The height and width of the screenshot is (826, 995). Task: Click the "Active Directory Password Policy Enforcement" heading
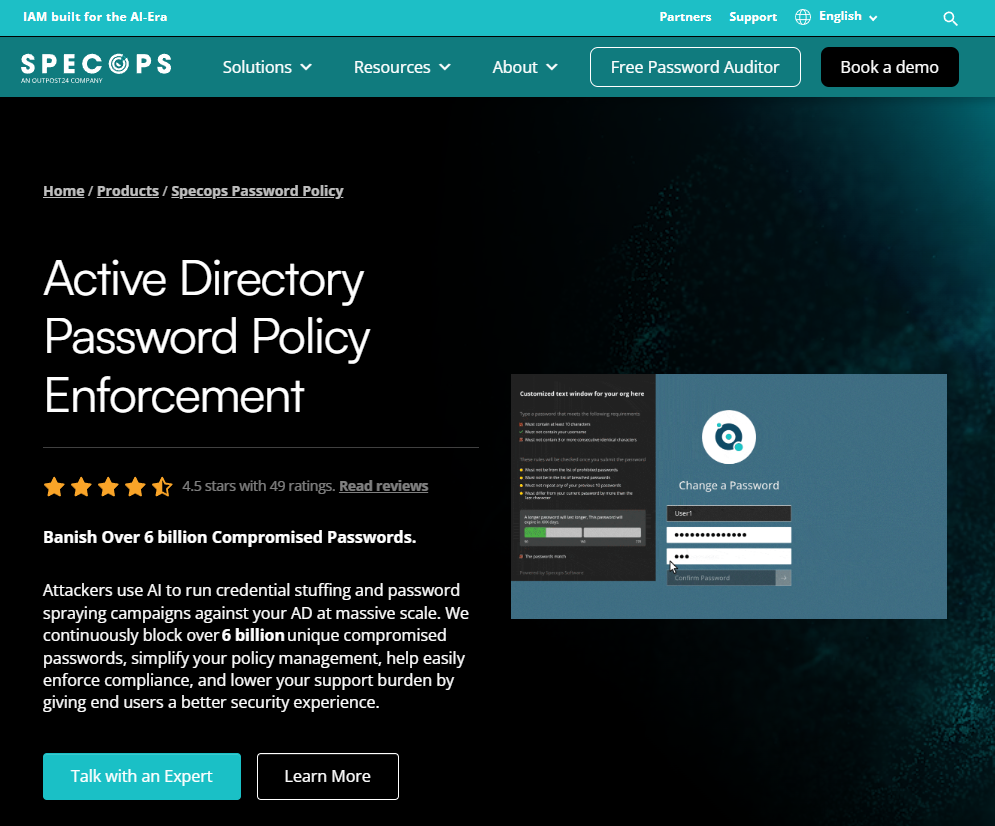(x=207, y=337)
